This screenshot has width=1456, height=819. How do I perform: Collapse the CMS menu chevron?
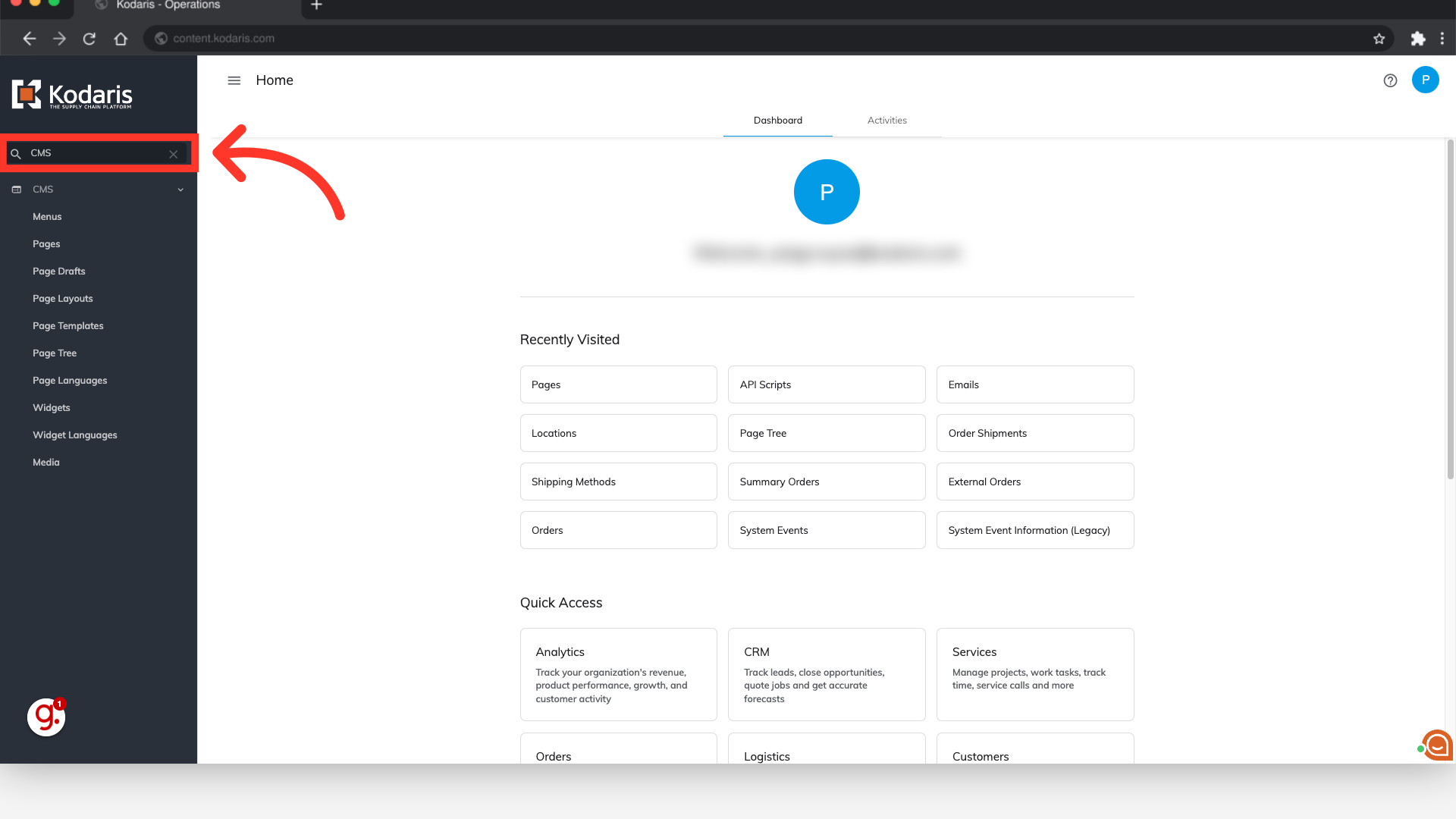click(180, 190)
